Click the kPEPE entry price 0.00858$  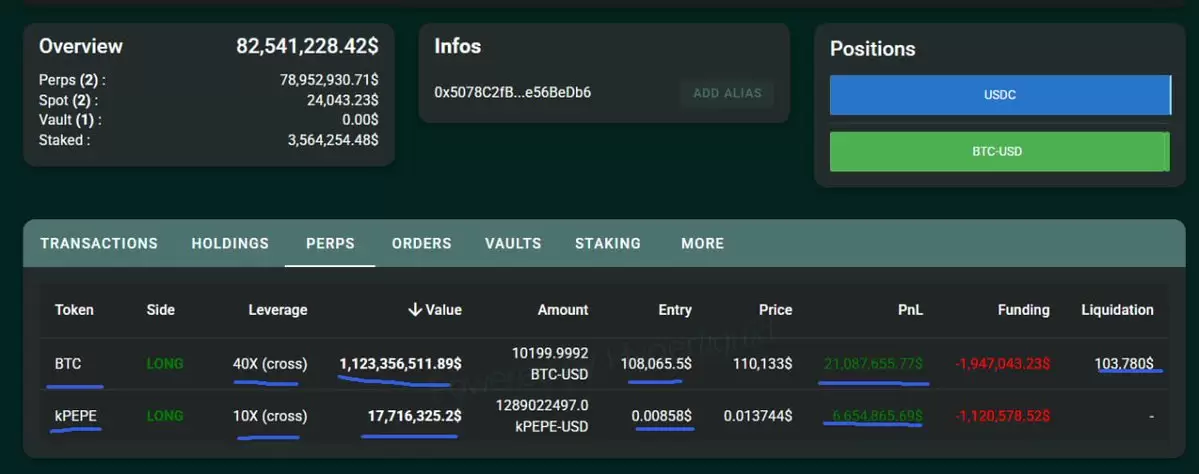click(x=661, y=417)
